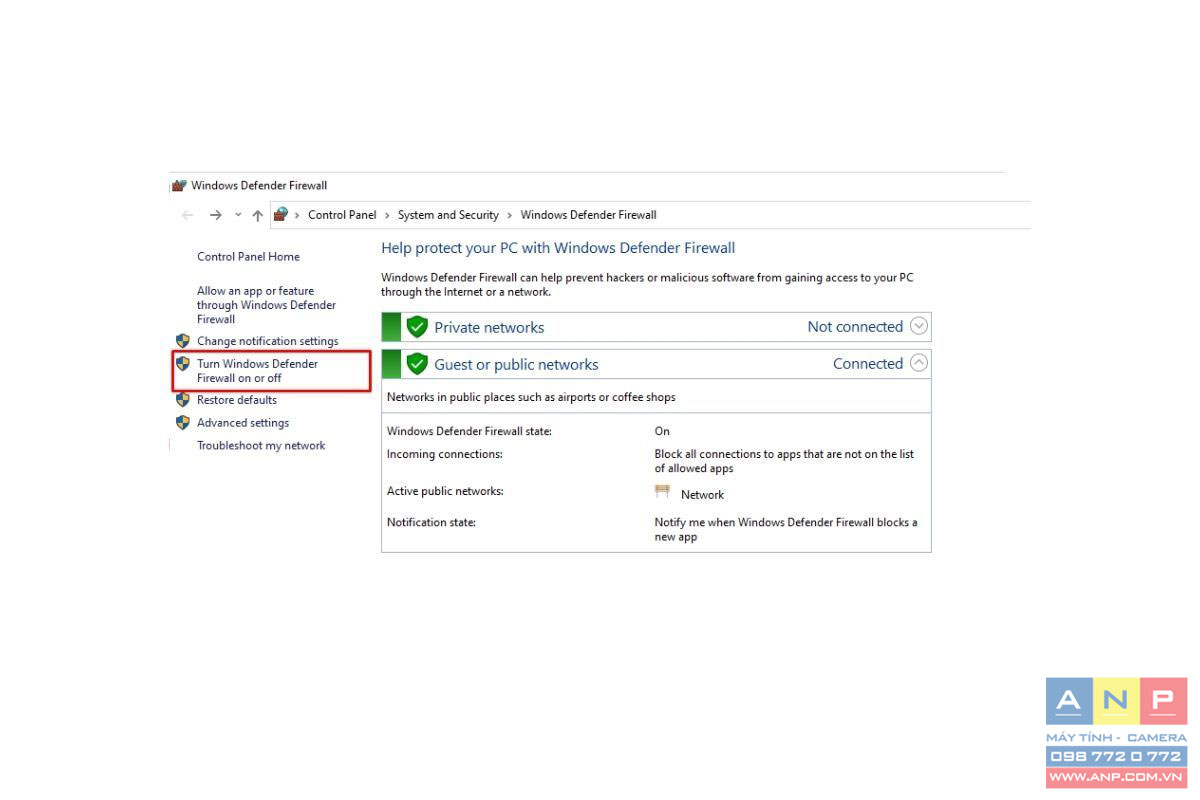Click 'Windows Defender Firewall state:' label
The width and height of the screenshot is (1200, 800).
pyautogui.click(x=469, y=432)
